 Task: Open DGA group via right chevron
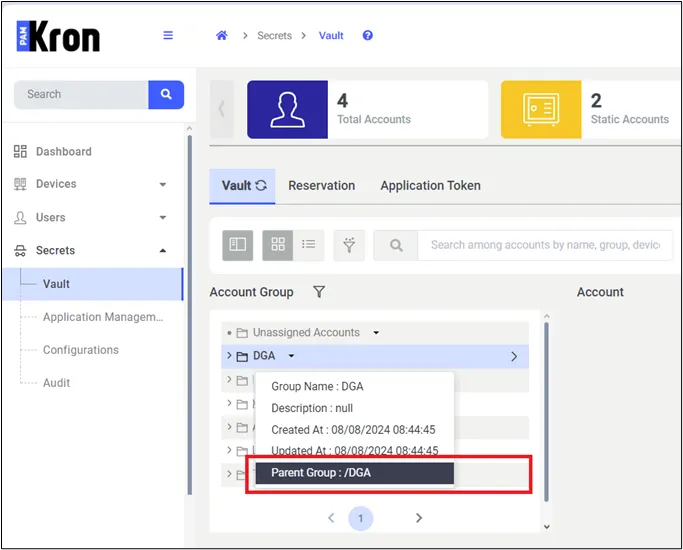(514, 357)
